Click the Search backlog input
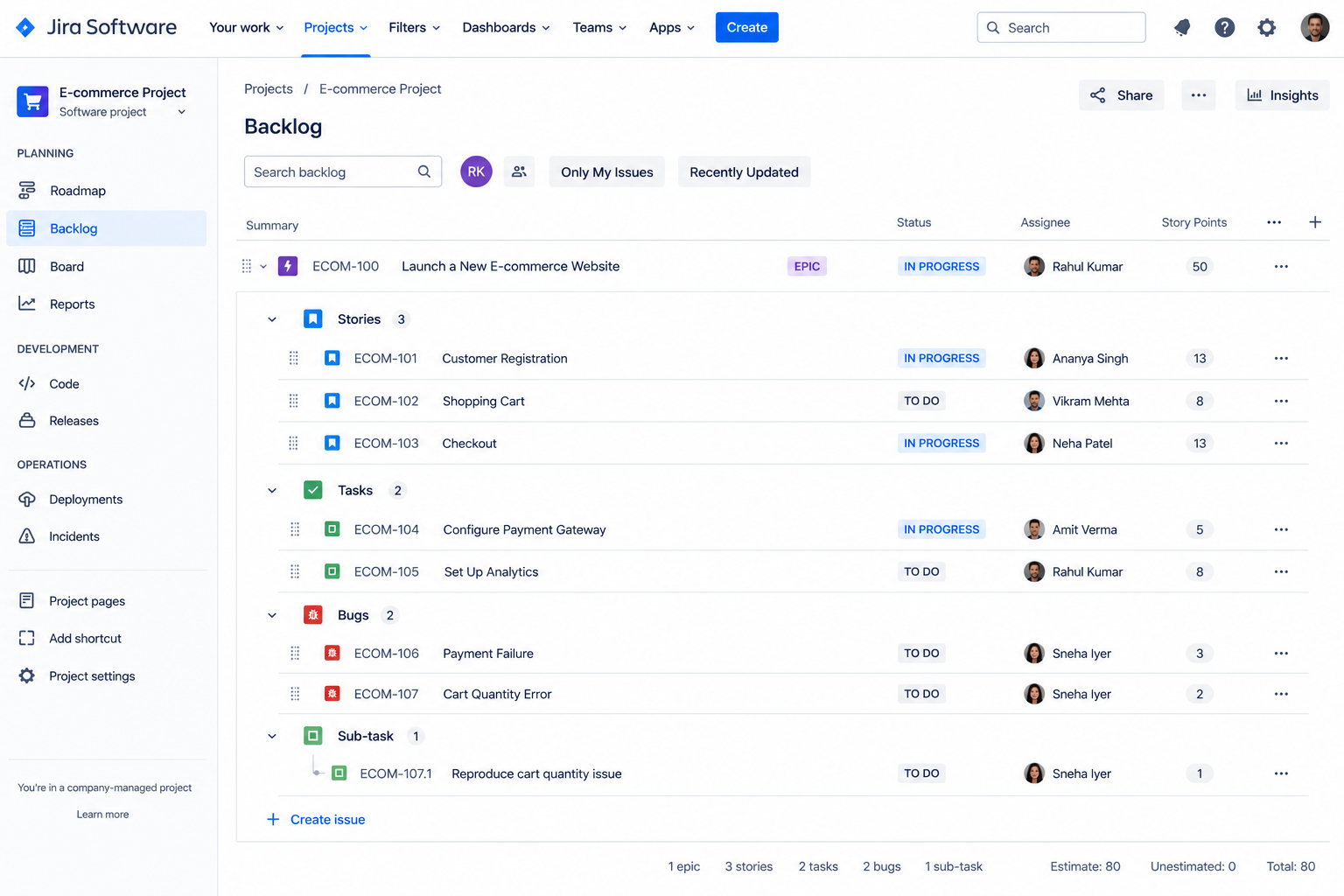Image resolution: width=1344 pixels, height=896 pixels. 343,171
